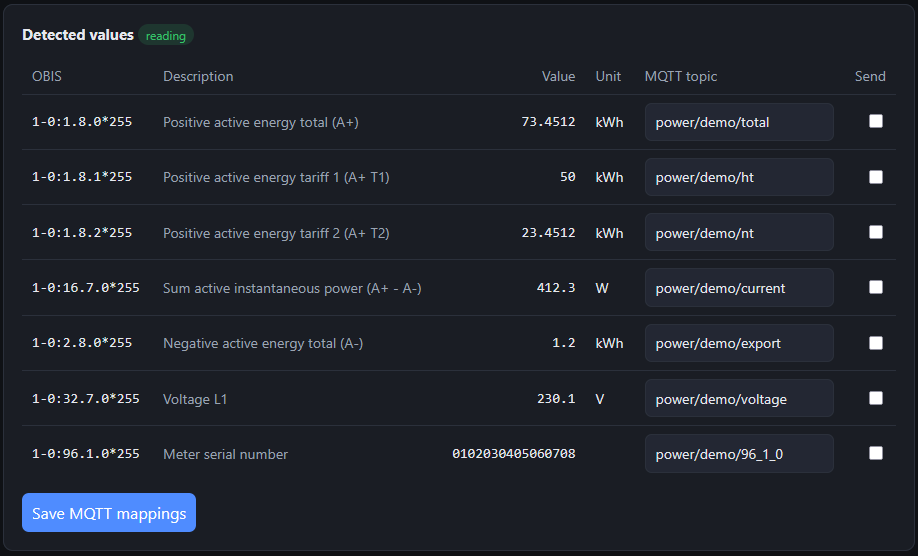
Task: Select the power/demo/current topic field
Action: pyautogui.click(x=739, y=287)
